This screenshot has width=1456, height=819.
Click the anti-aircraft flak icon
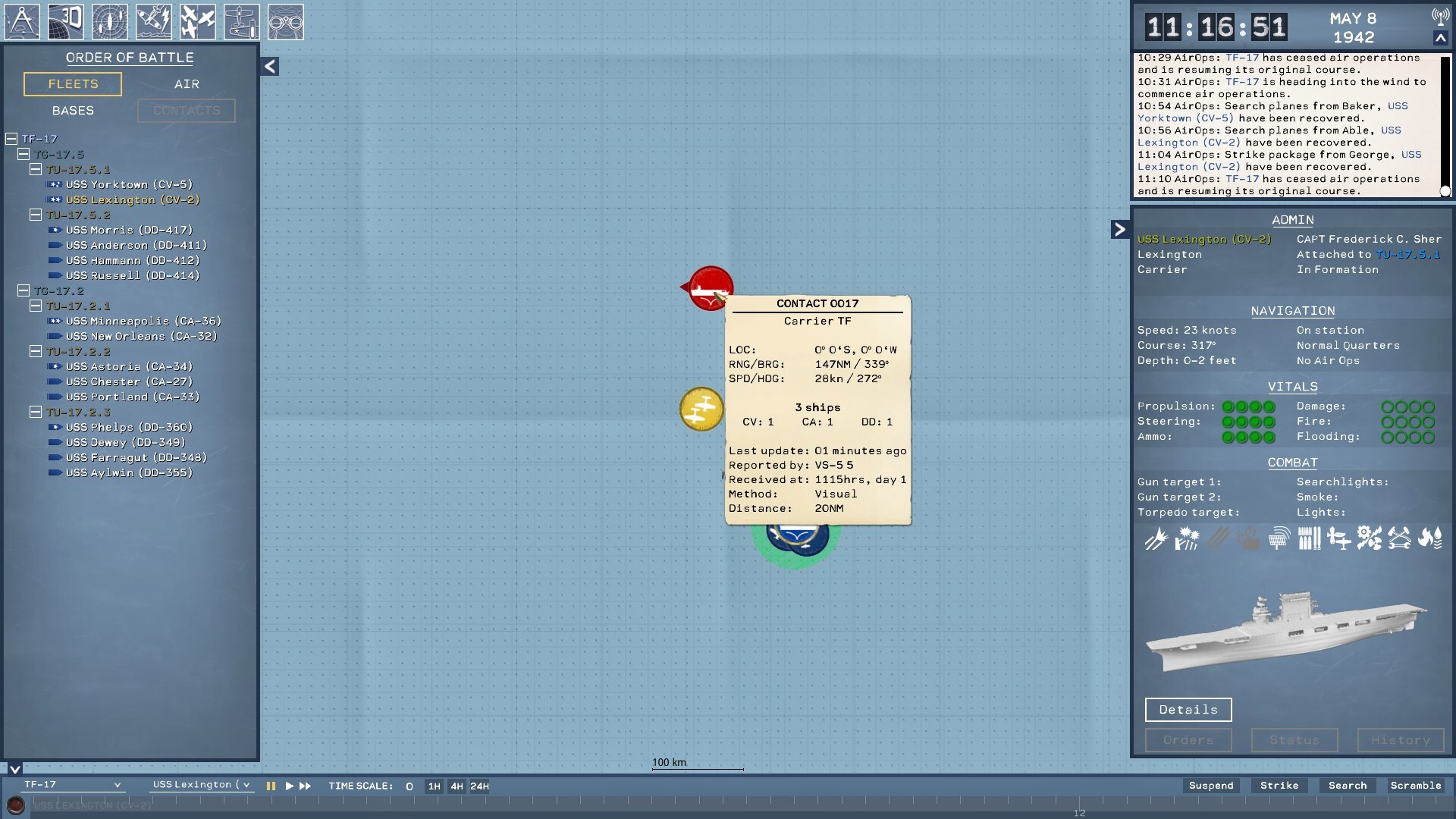[x=1187, y=538]
